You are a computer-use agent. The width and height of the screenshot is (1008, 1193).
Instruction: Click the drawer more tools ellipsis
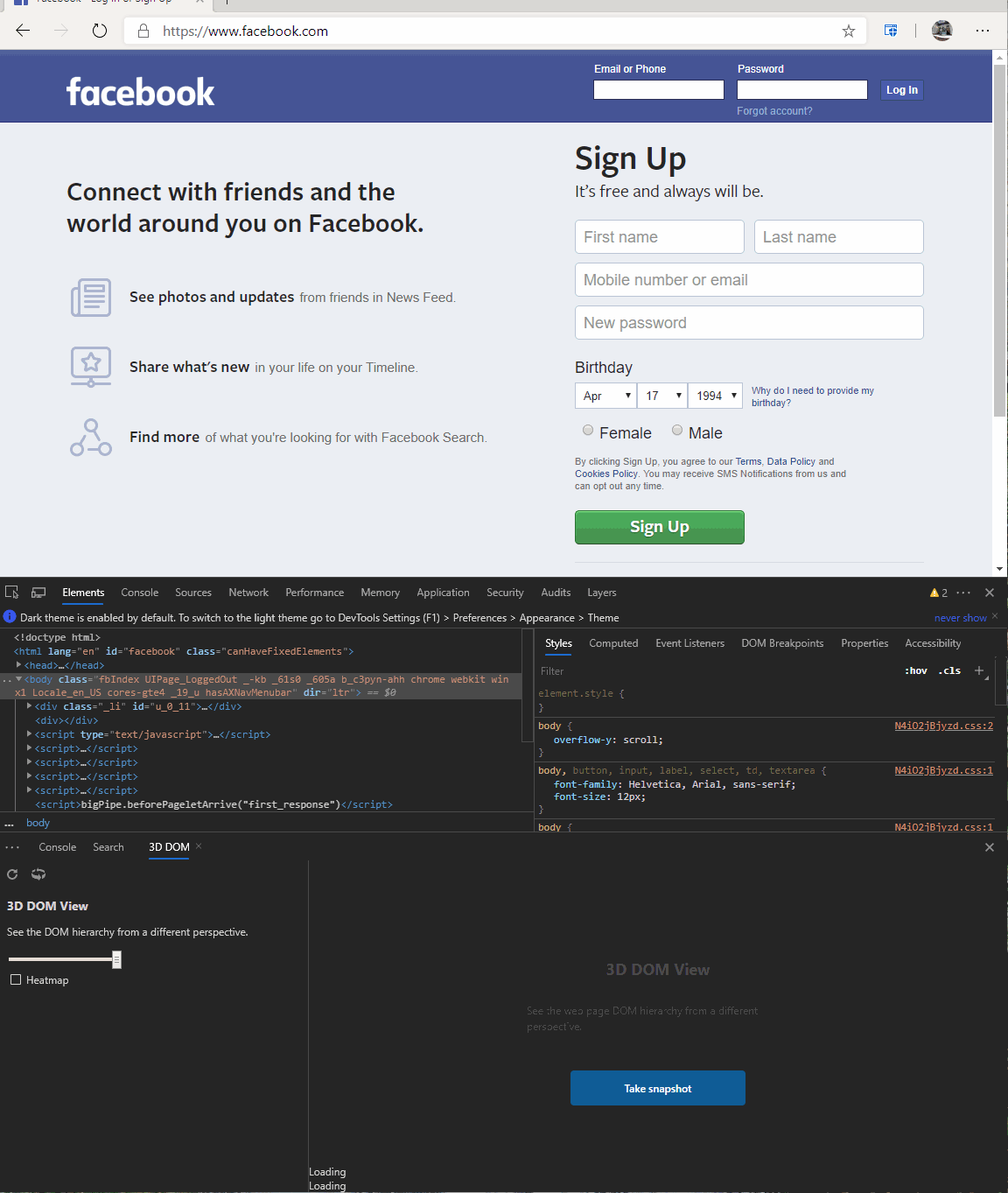(12, 847)
